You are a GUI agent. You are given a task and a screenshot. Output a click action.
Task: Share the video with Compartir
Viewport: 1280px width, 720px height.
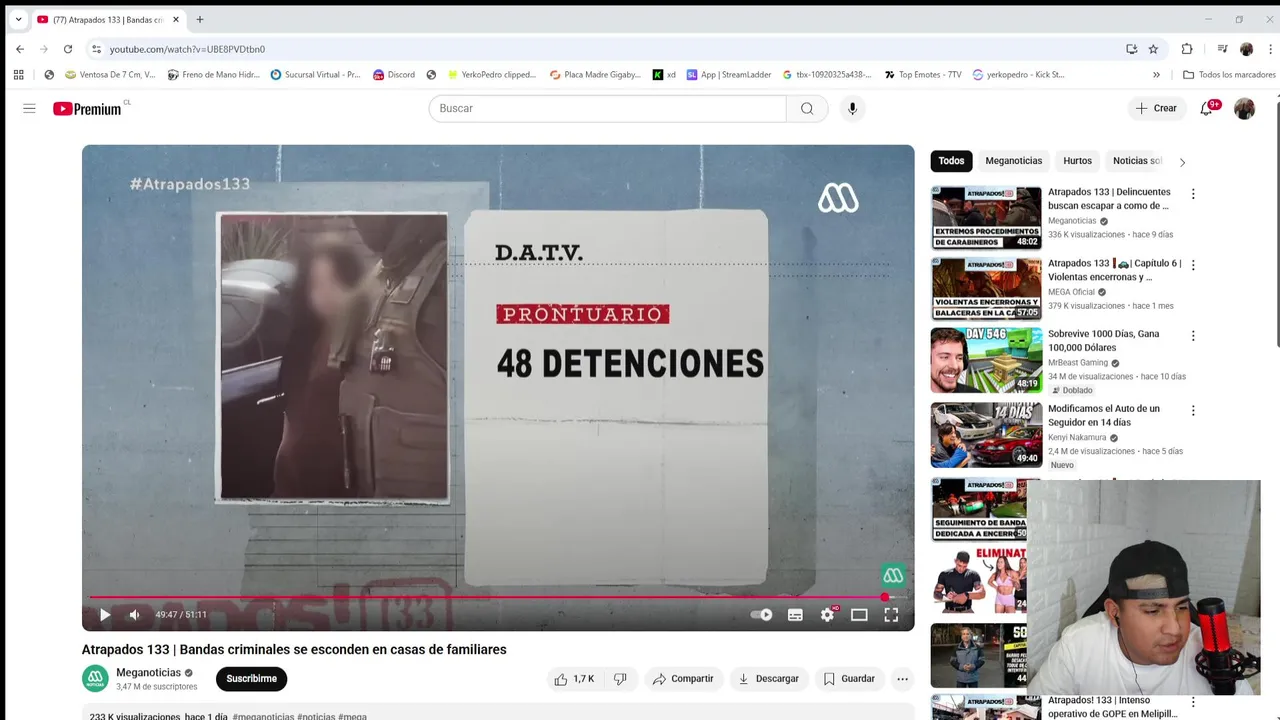pos(683,679)
